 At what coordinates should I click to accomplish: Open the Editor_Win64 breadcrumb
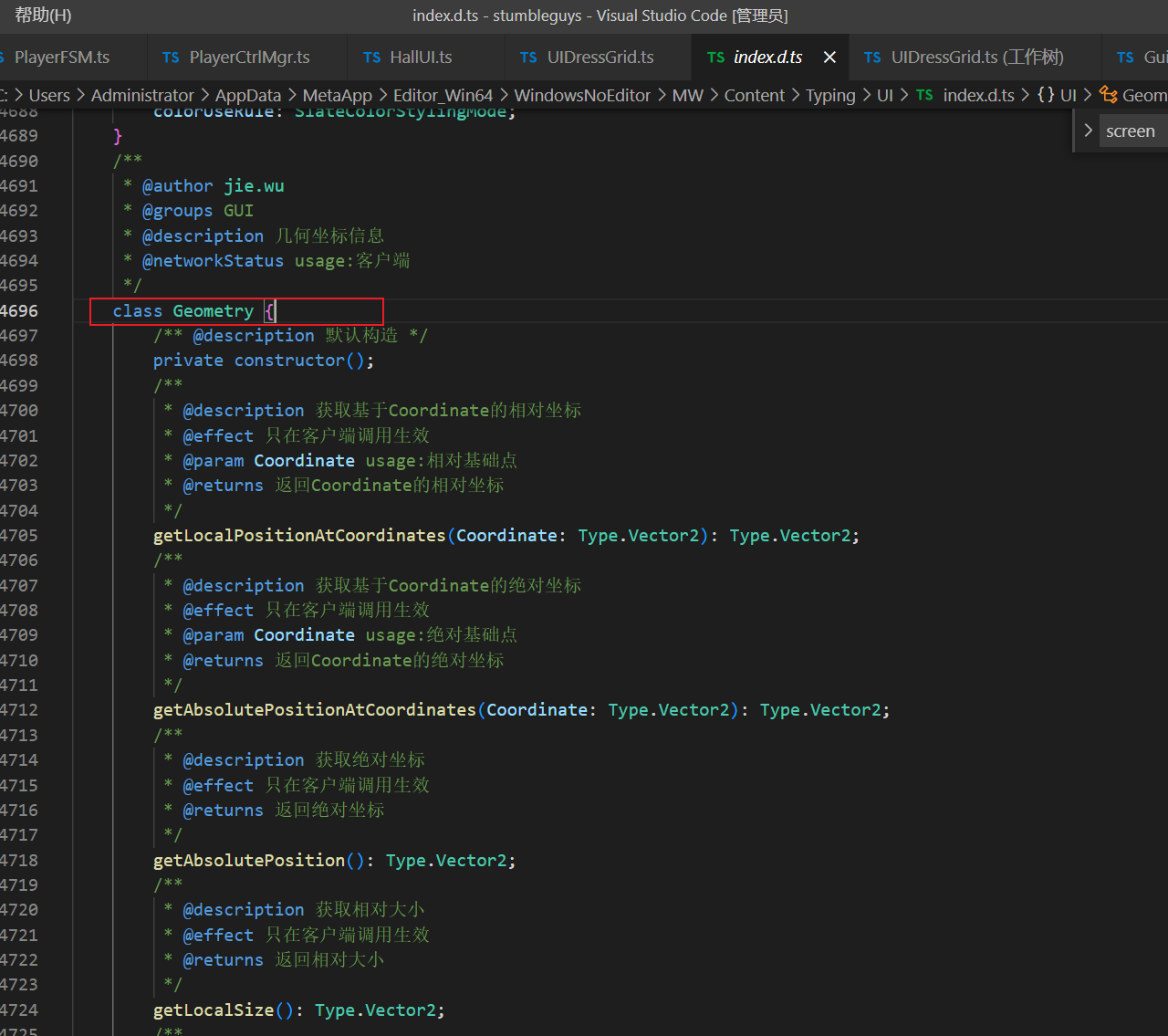[443, 95]
